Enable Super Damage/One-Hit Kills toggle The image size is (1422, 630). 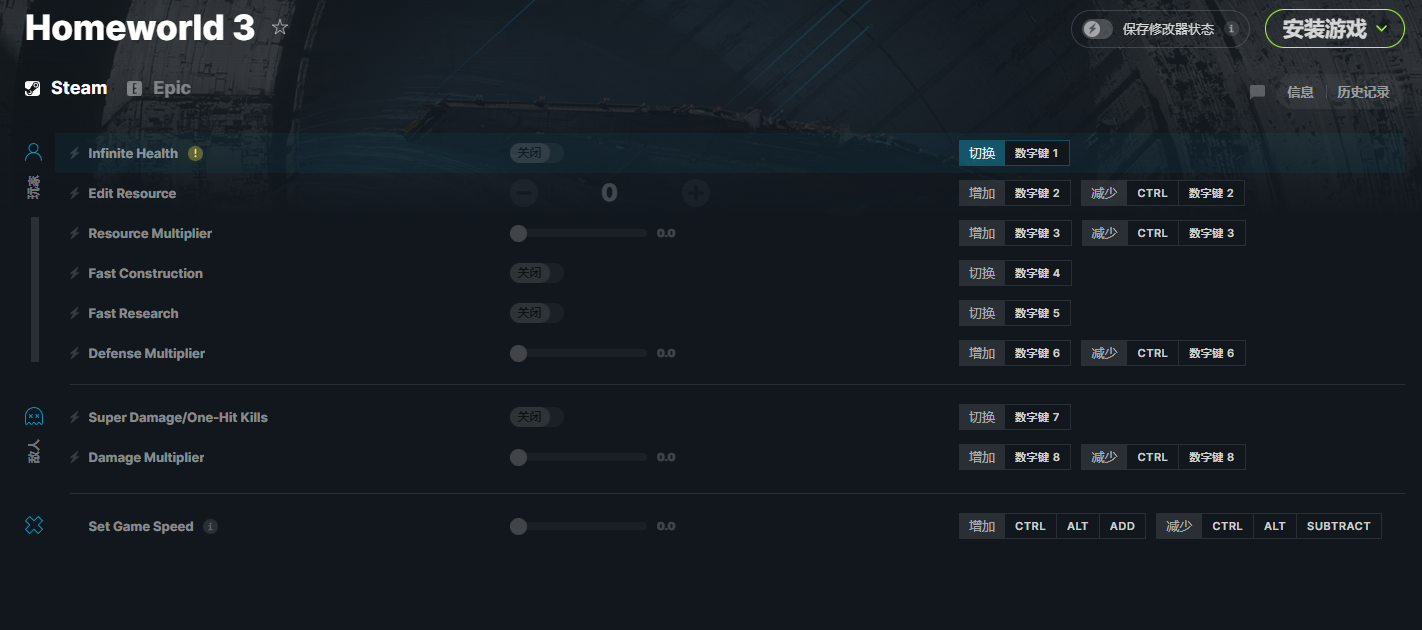(x=537, y=417)
